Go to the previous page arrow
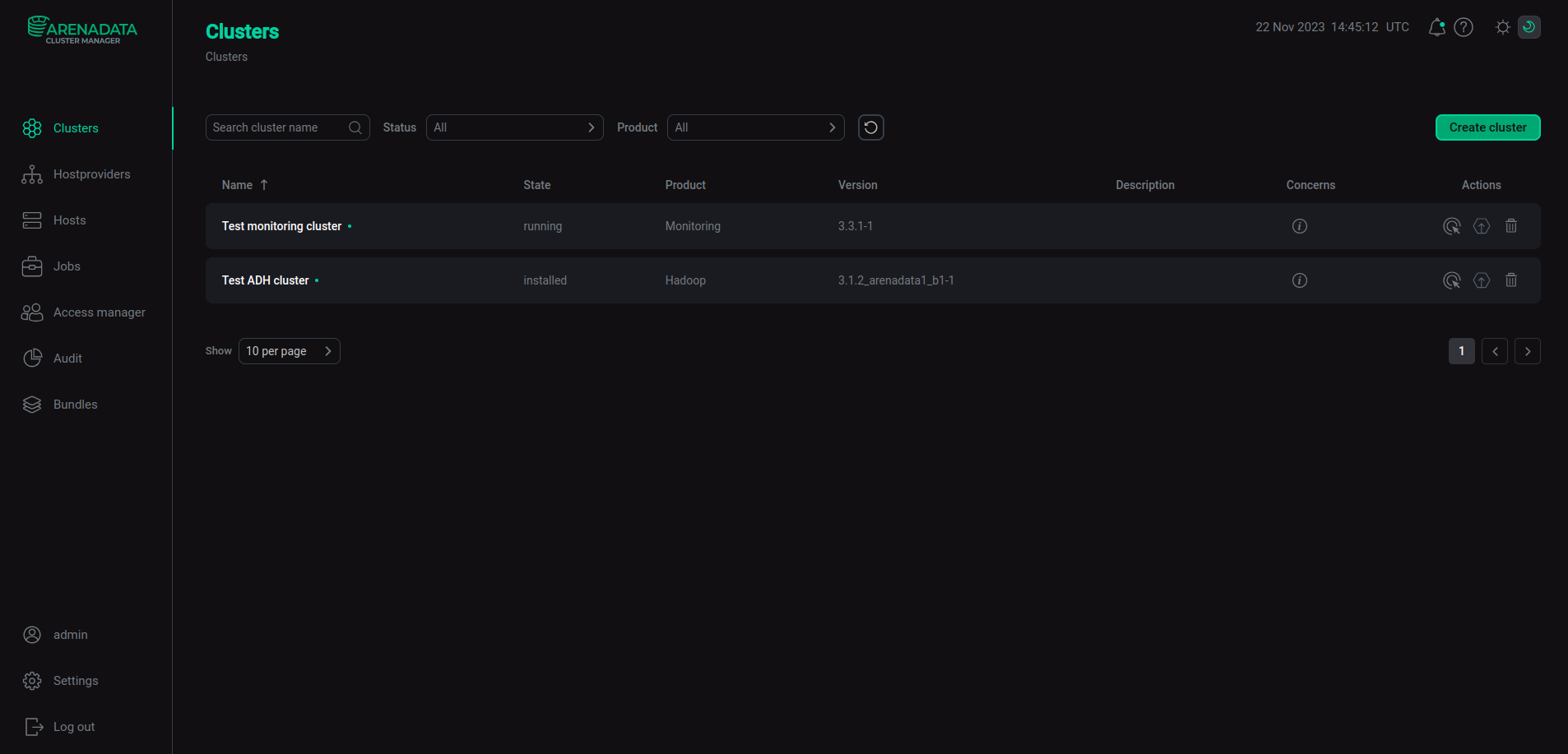This screenshot has width=1568, height=754. click(1495, 351)
